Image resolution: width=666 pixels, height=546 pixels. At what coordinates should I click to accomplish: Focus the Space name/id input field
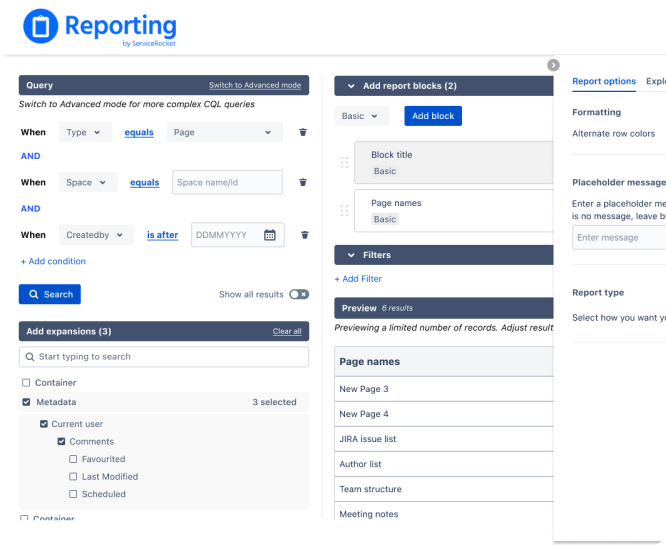coord(227,182)
